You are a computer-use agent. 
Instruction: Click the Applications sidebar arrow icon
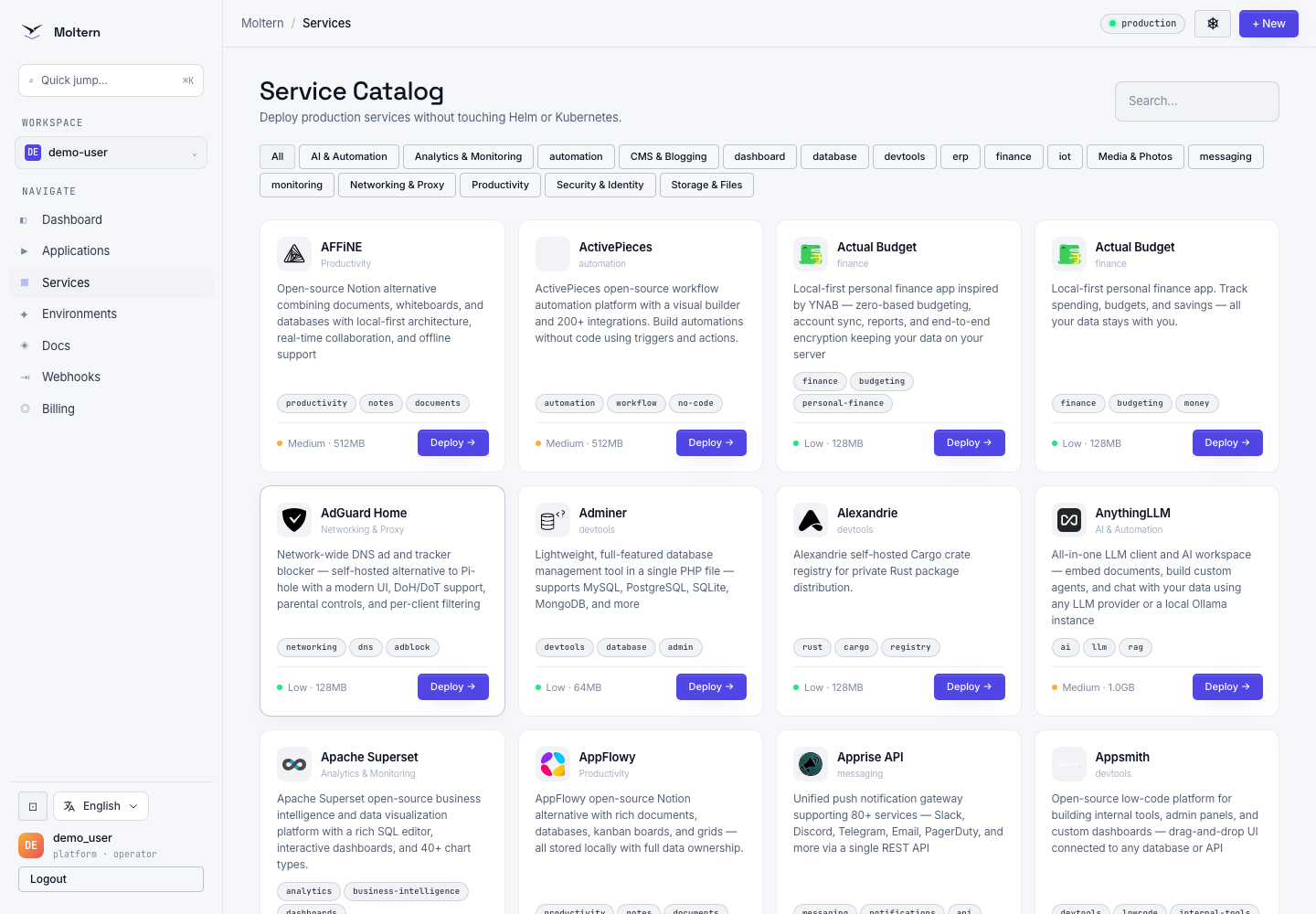coord(25,251)
